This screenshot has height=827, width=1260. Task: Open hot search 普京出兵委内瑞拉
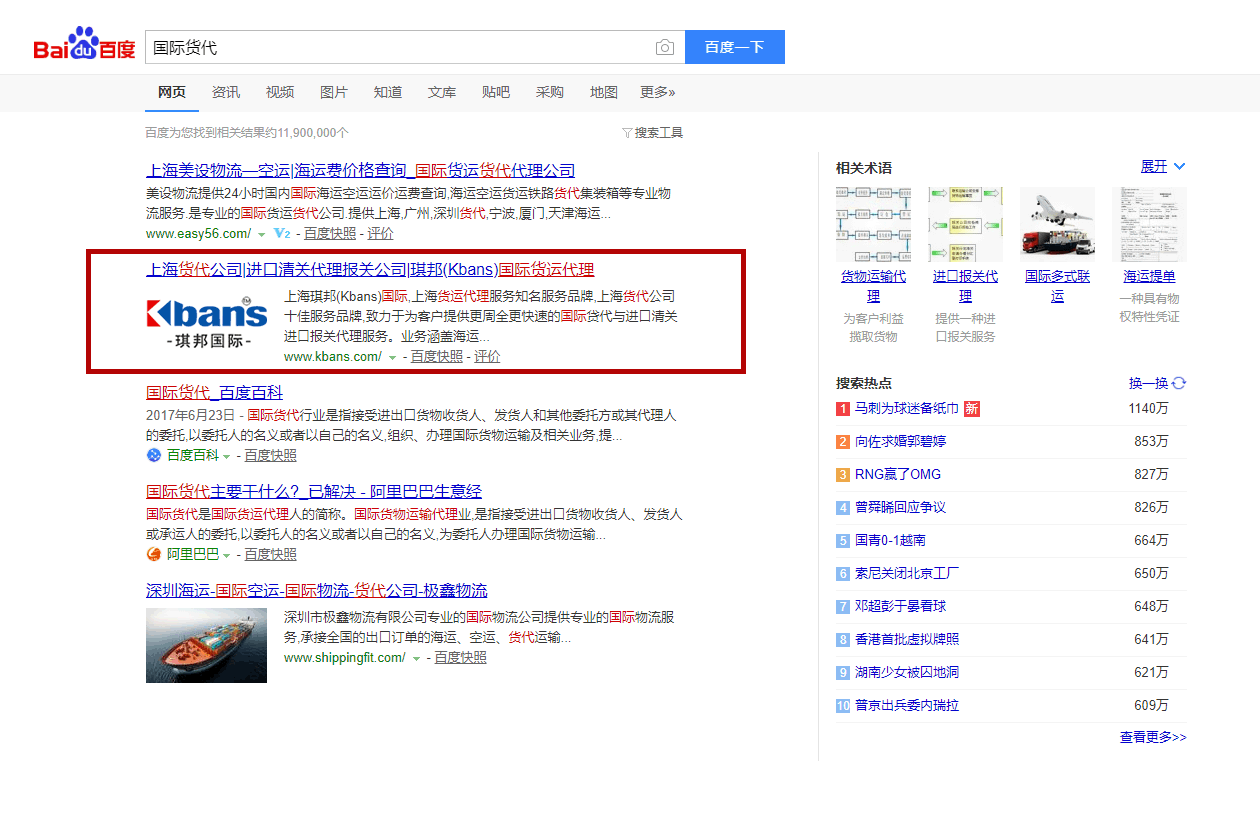coord(907,705)
